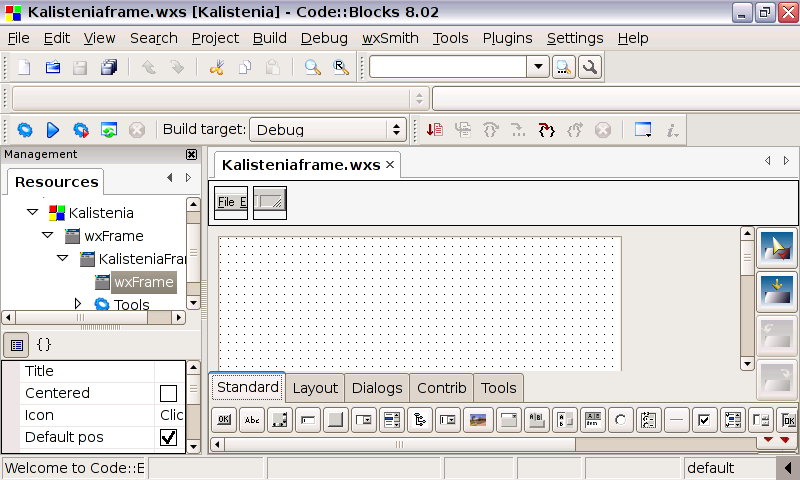Switch property grid to events braces view
Image resolution: width=800 pixels, height=480 pixels.
44,344
